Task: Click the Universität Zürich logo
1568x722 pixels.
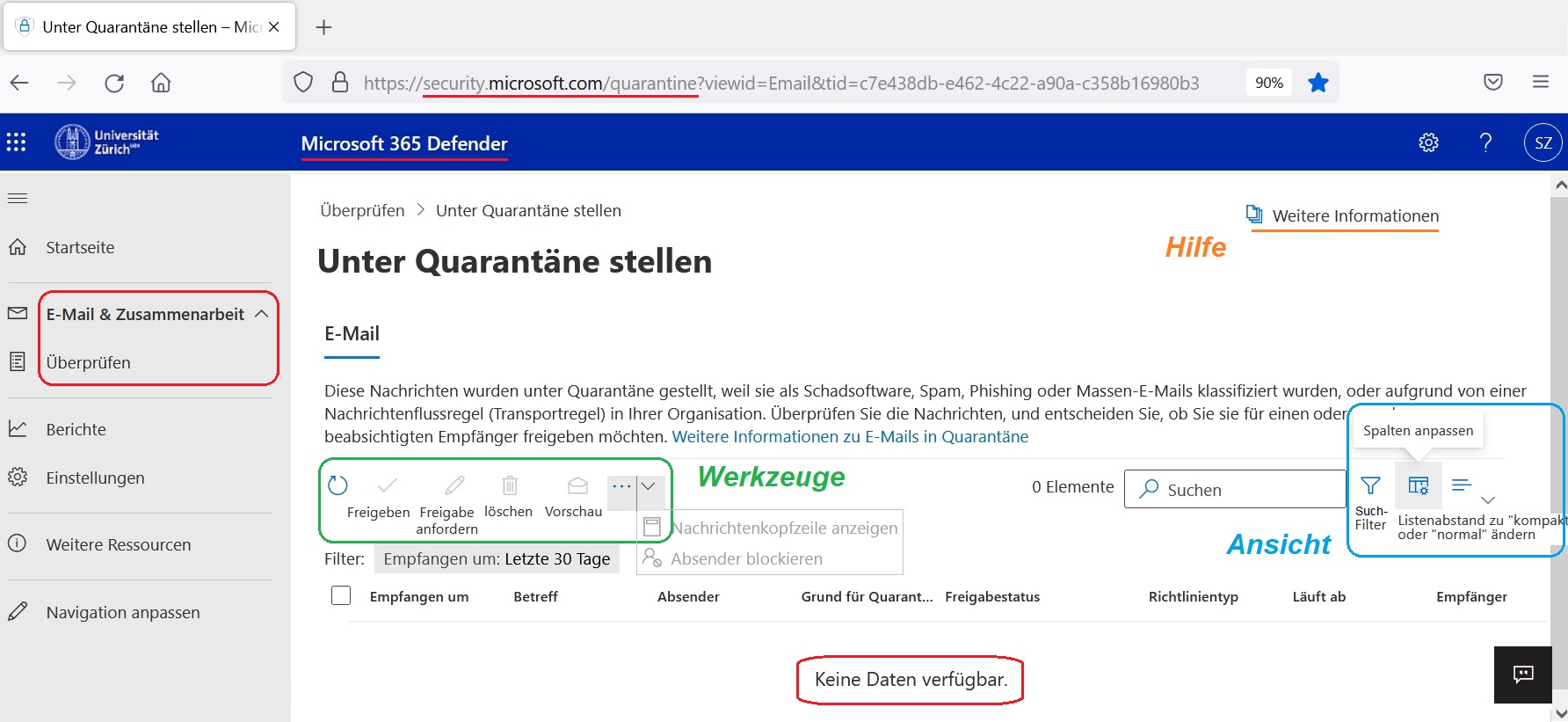Action: click(106, 142)
